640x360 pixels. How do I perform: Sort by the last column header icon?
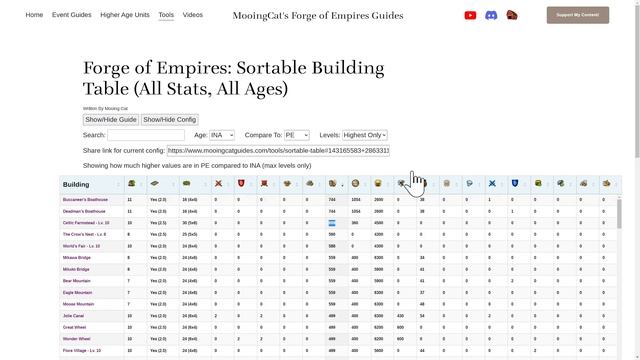tap(607, 184)
